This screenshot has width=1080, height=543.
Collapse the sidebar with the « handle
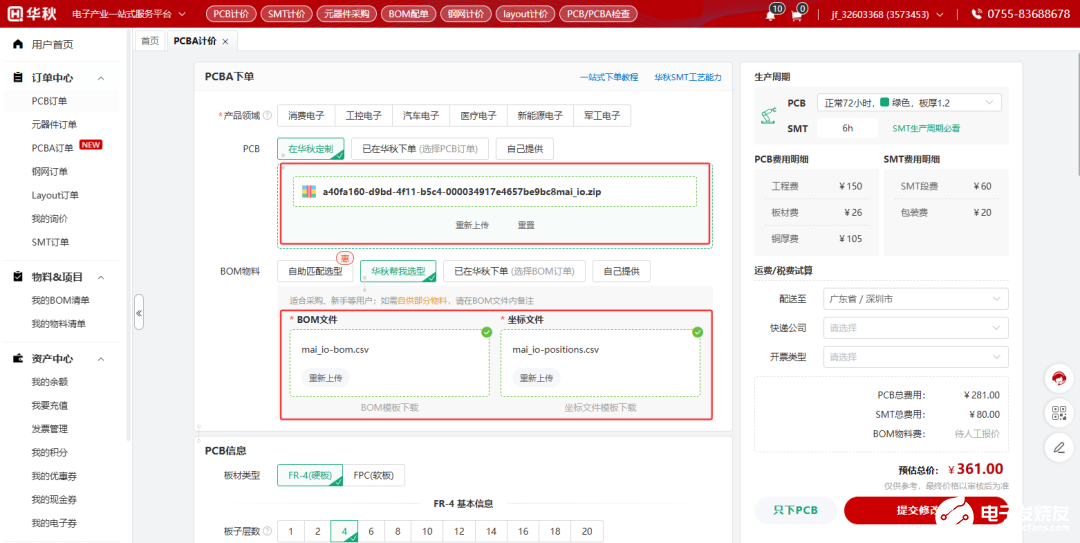138,313
